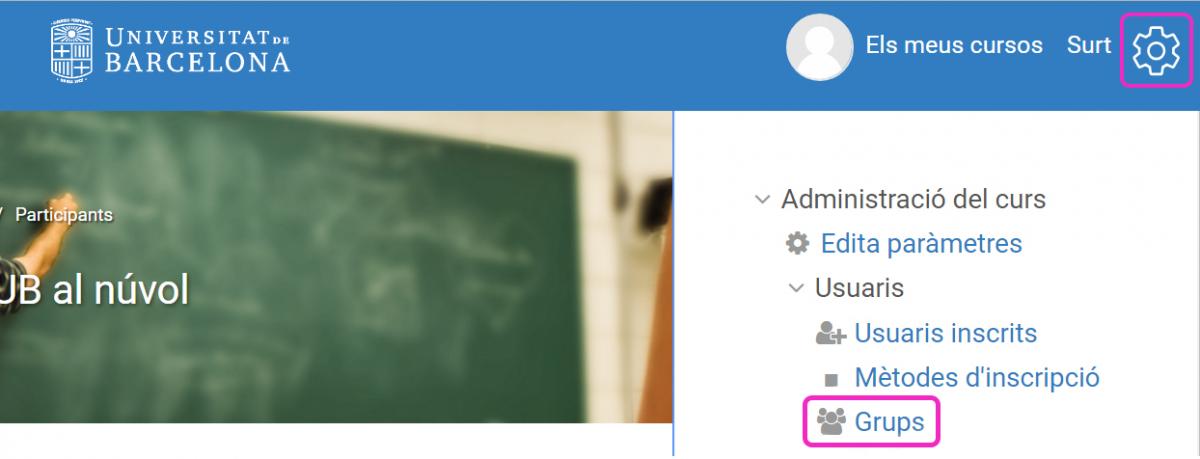Open the Mètodes d'inscripció link
Screen dimensions: 1200x459
pyautogui.click(x=977, y=378)
